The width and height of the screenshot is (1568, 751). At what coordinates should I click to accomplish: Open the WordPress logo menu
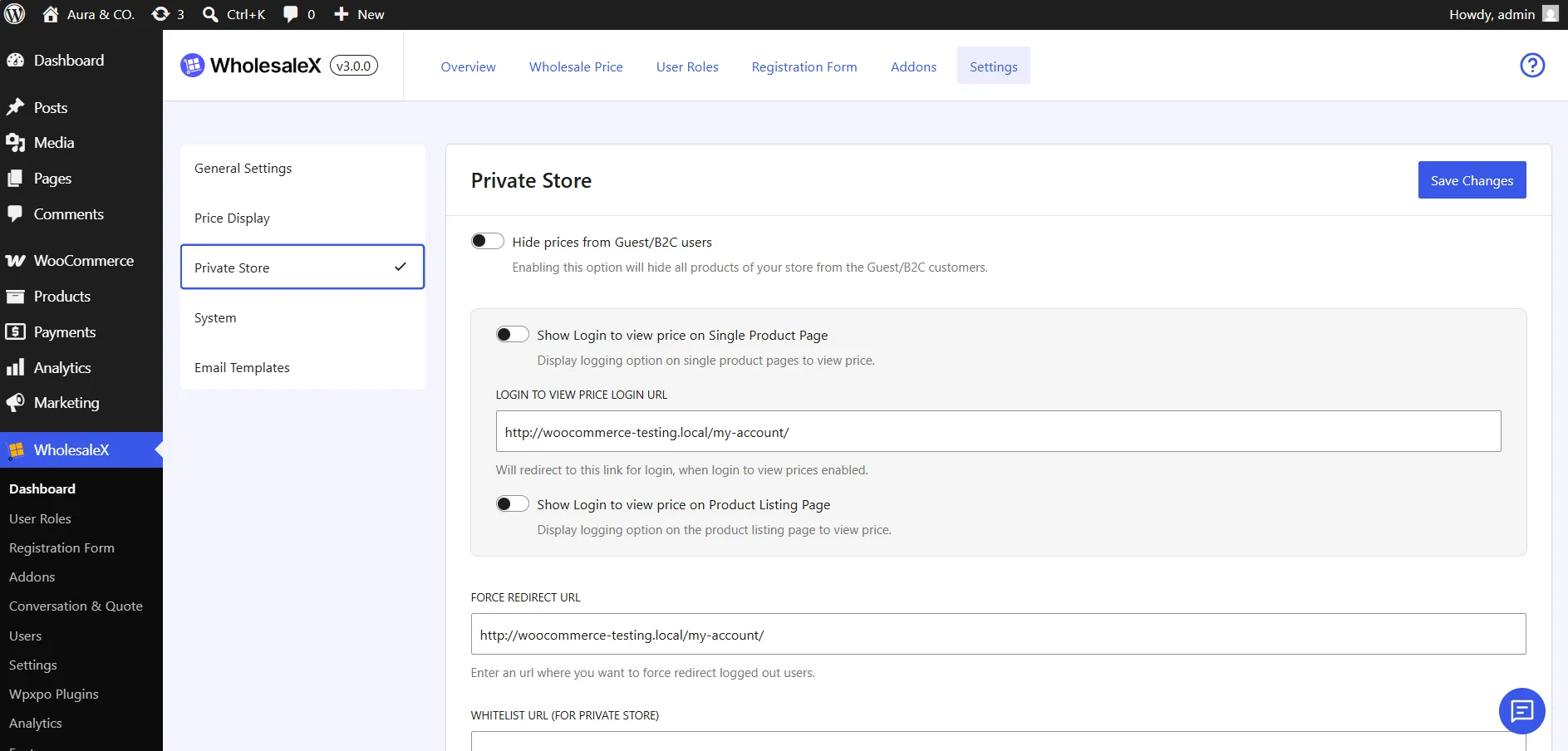coord(15,14)
